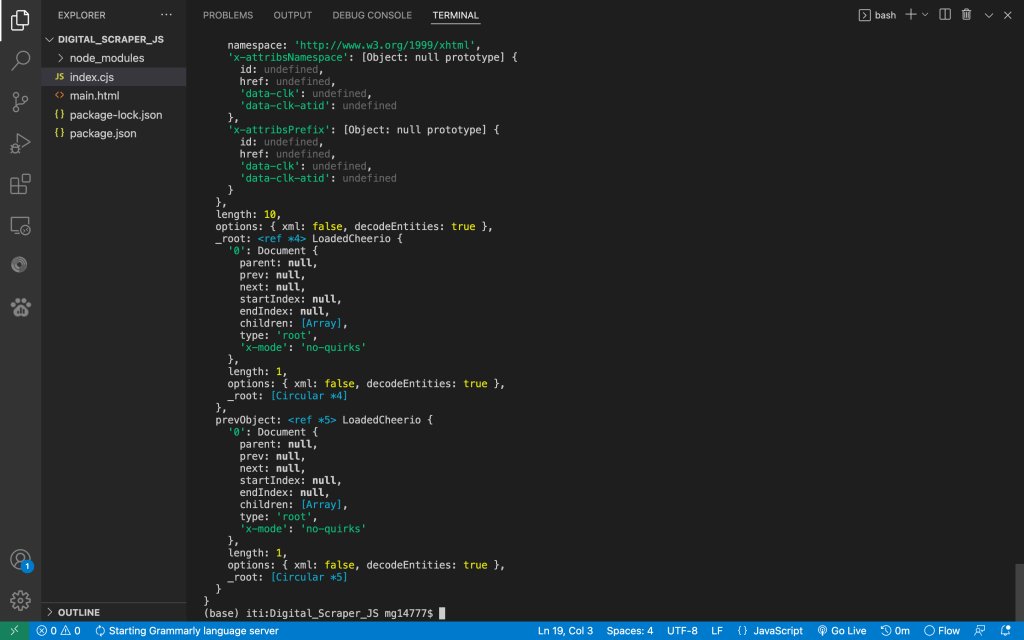Create a new terminal with plus icon
The width and height of the screenshot is (1024, 640).
(x=910, y=14)
